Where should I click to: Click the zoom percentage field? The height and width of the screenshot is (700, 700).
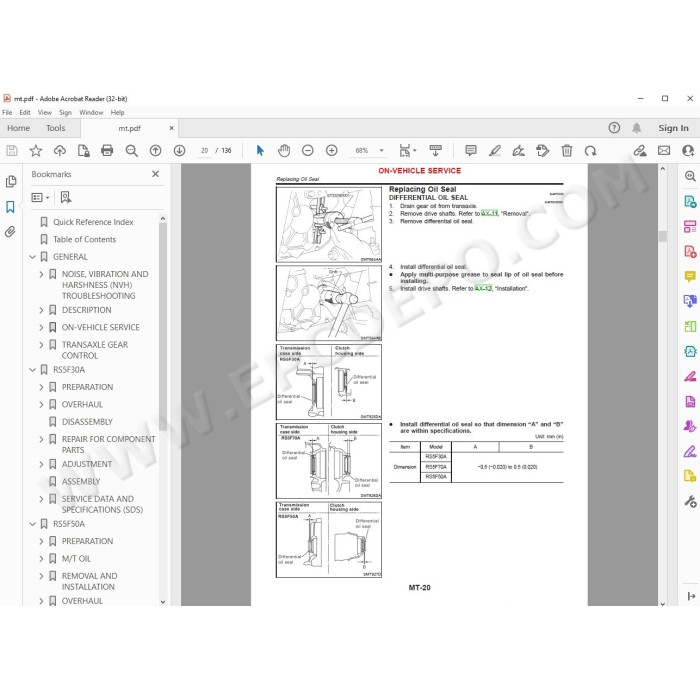[x=362, y=151]
